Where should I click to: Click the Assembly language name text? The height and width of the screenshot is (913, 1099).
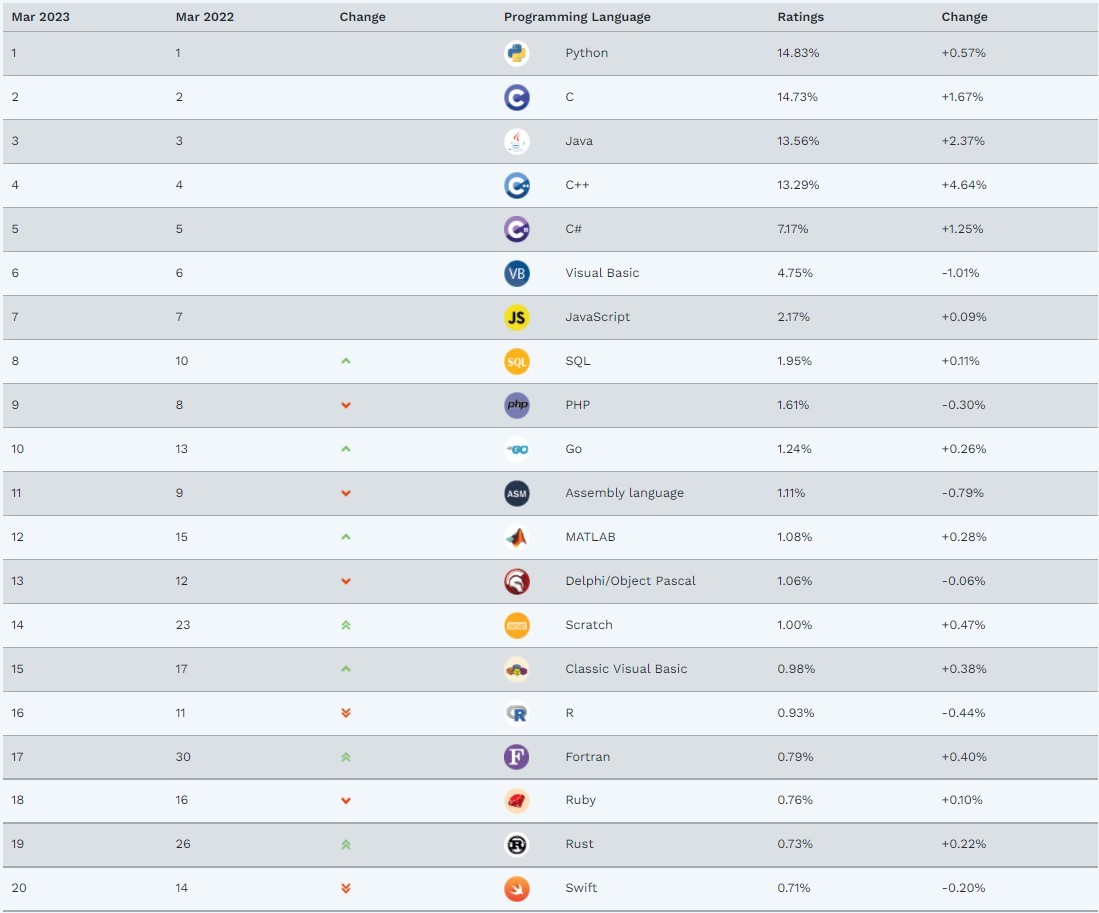point(624,493)
